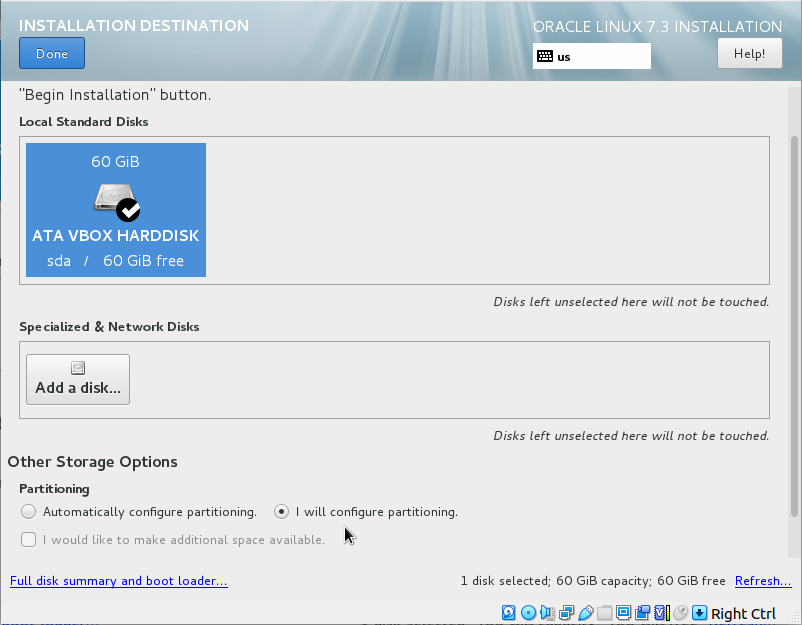The width and height of the screenshot is (802, 625).
Task: Click VirtualBox audio status icon
Action: tap(547, 613)
